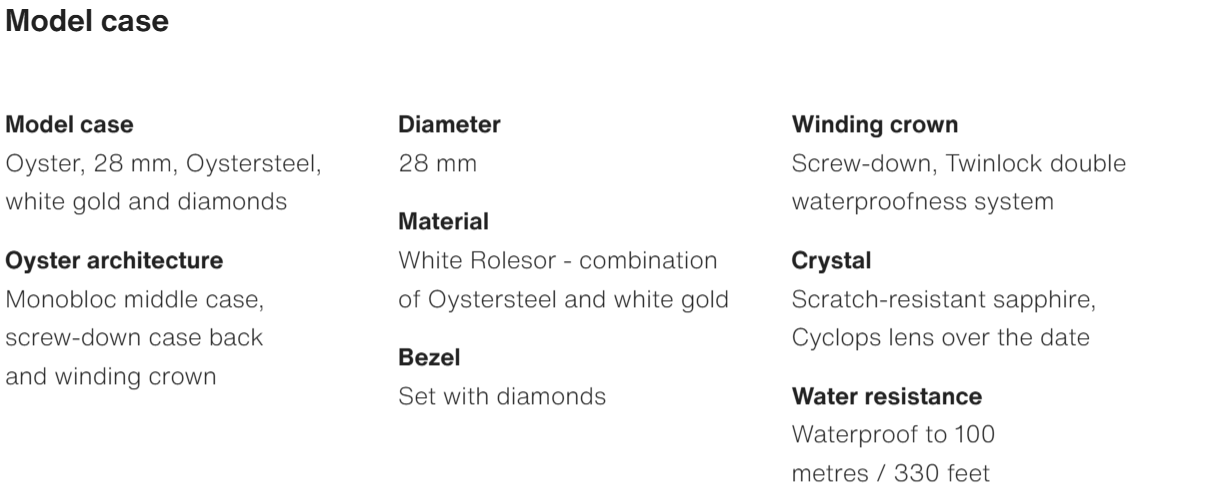Click the Diameter label

449,125
